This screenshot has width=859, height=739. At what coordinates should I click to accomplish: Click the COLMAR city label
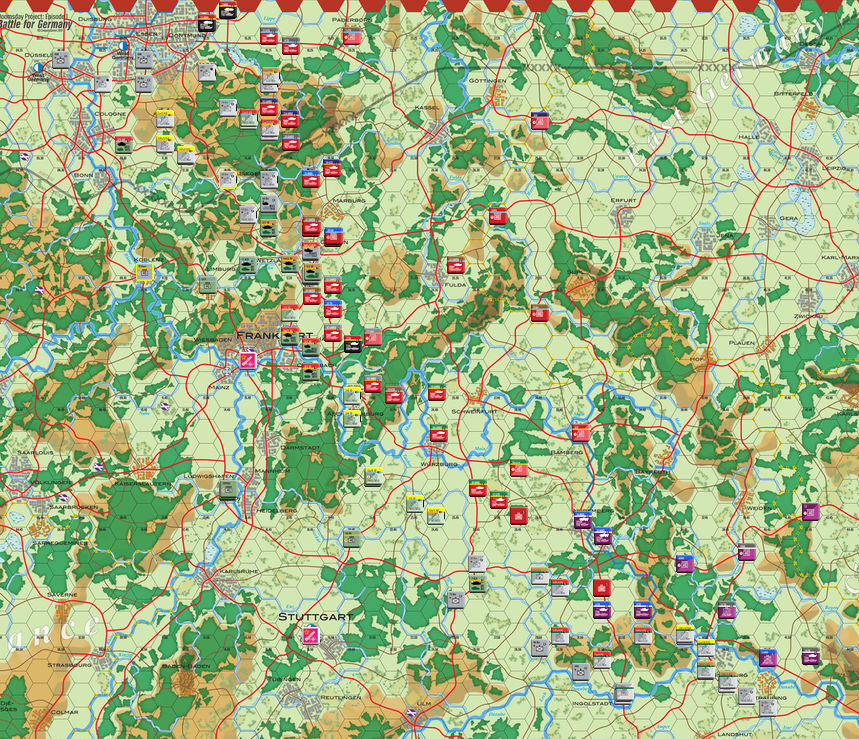64,712
